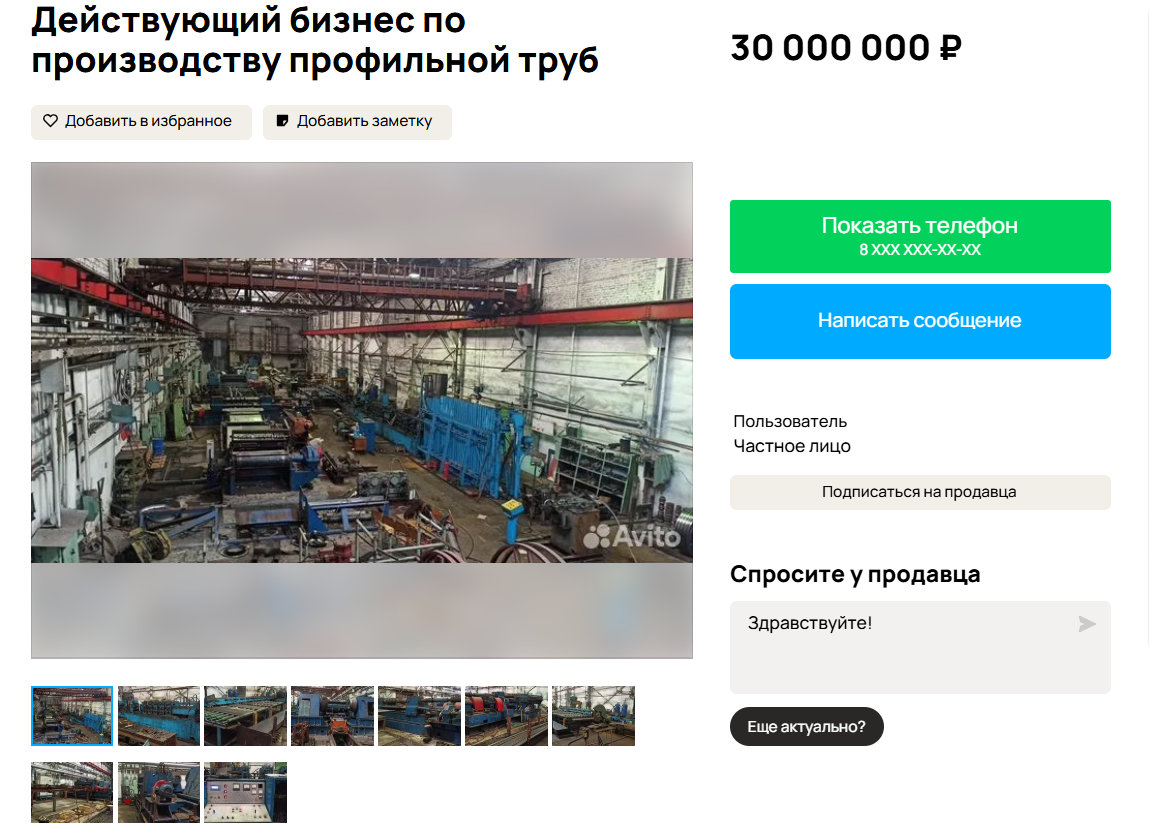Image resolution: width=1149 pixels, height=835 pixels.
Task: Click the Здравствуйте! message input field
Action: [920, 647]
